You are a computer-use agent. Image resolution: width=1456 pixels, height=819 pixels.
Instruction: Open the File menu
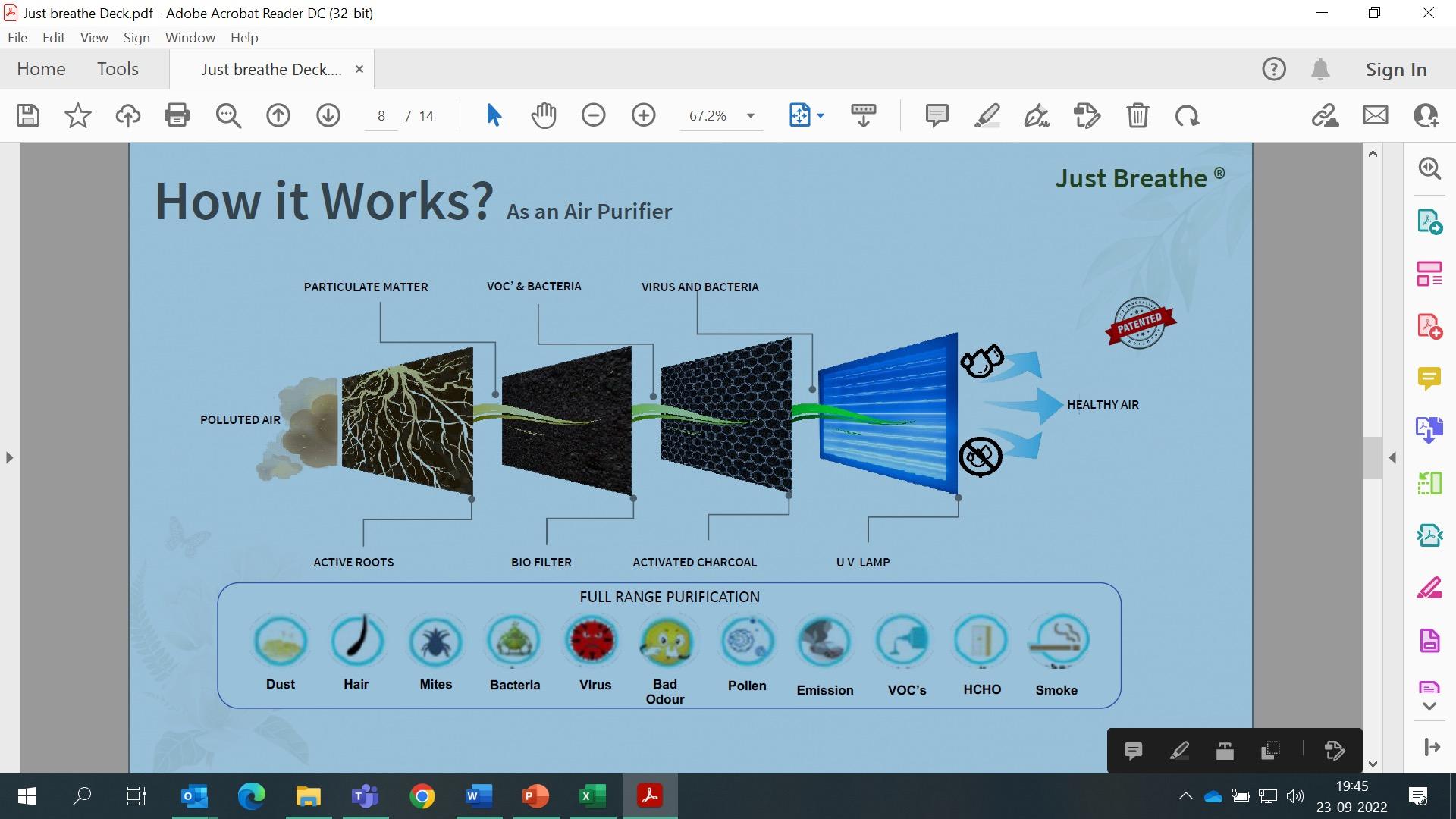[17, 37]
